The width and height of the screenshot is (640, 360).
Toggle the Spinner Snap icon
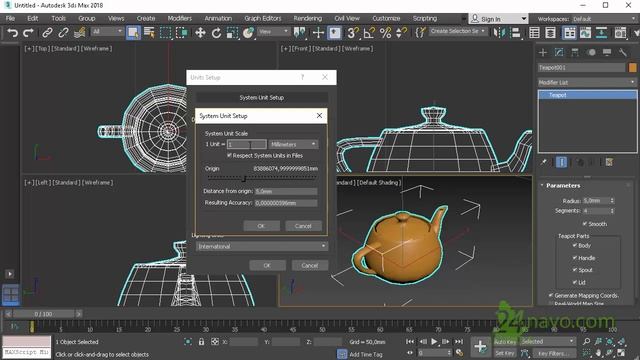click(402, 33)
